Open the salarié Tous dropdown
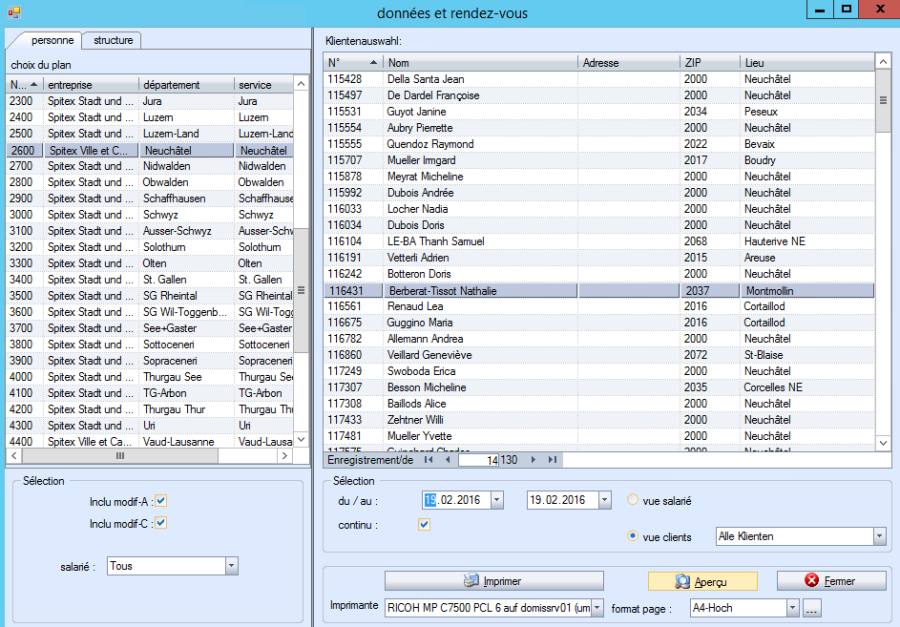The width and height of the screenshot is (900, 627). [x=232, y=566]
